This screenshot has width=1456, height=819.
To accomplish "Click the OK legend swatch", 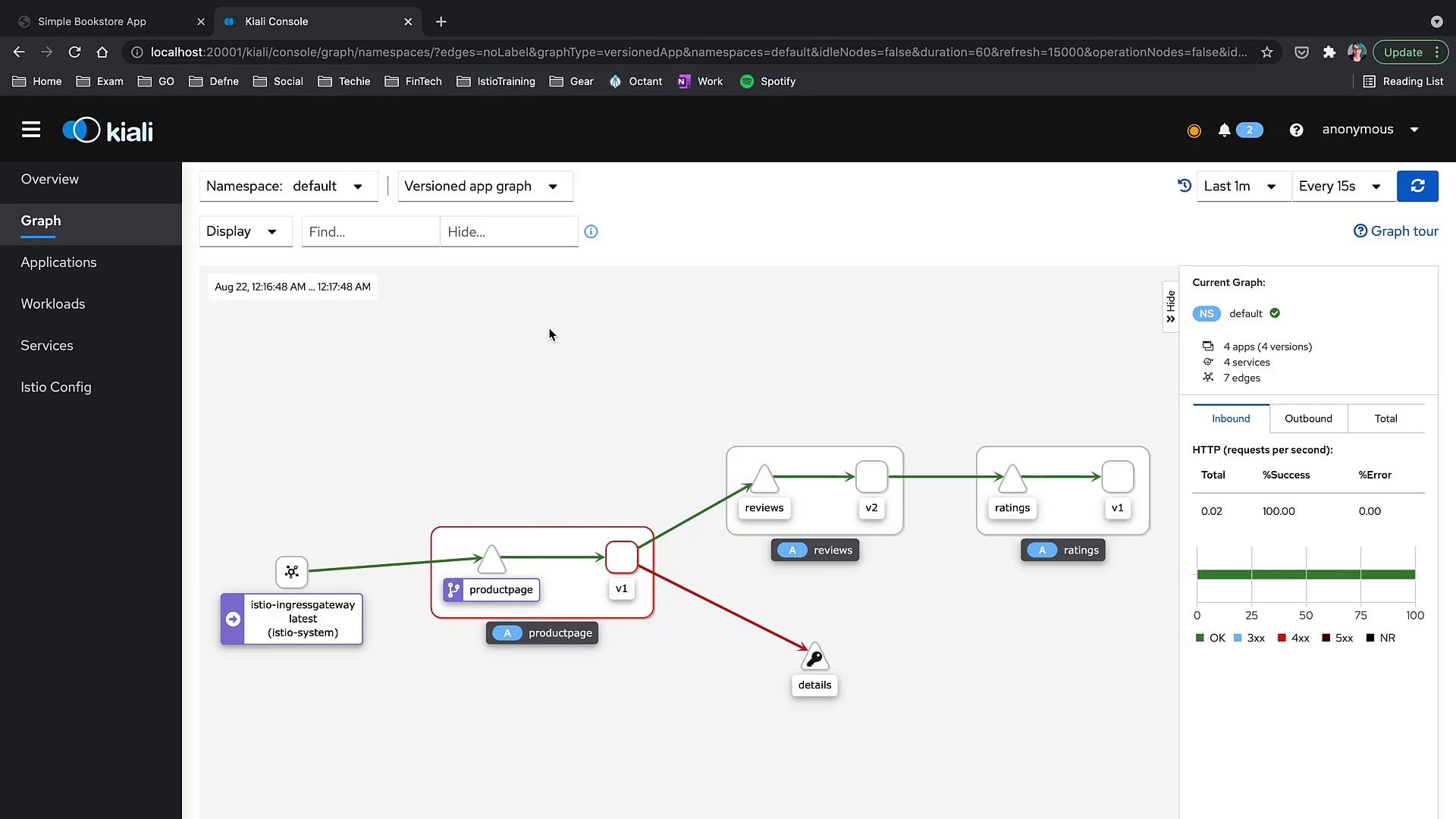I will tap(1200, 638).
